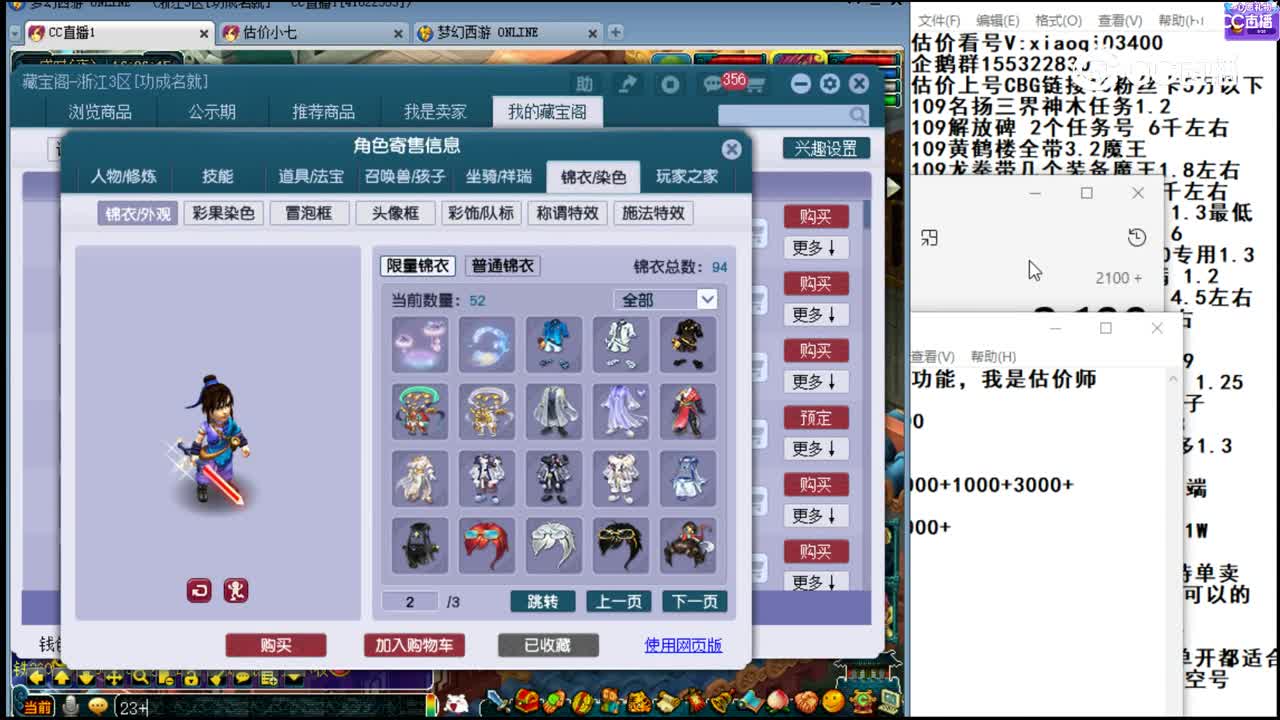The width and height of the screenshot is (1280, 720).
Task: Click the red 购买 button in dialog
Action: point(276,646)
